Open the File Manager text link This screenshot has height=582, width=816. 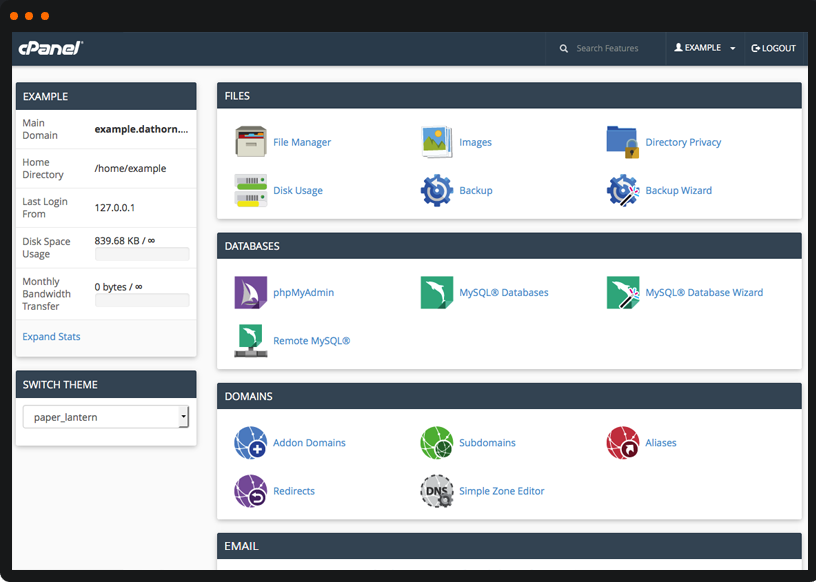coord(302,142)
